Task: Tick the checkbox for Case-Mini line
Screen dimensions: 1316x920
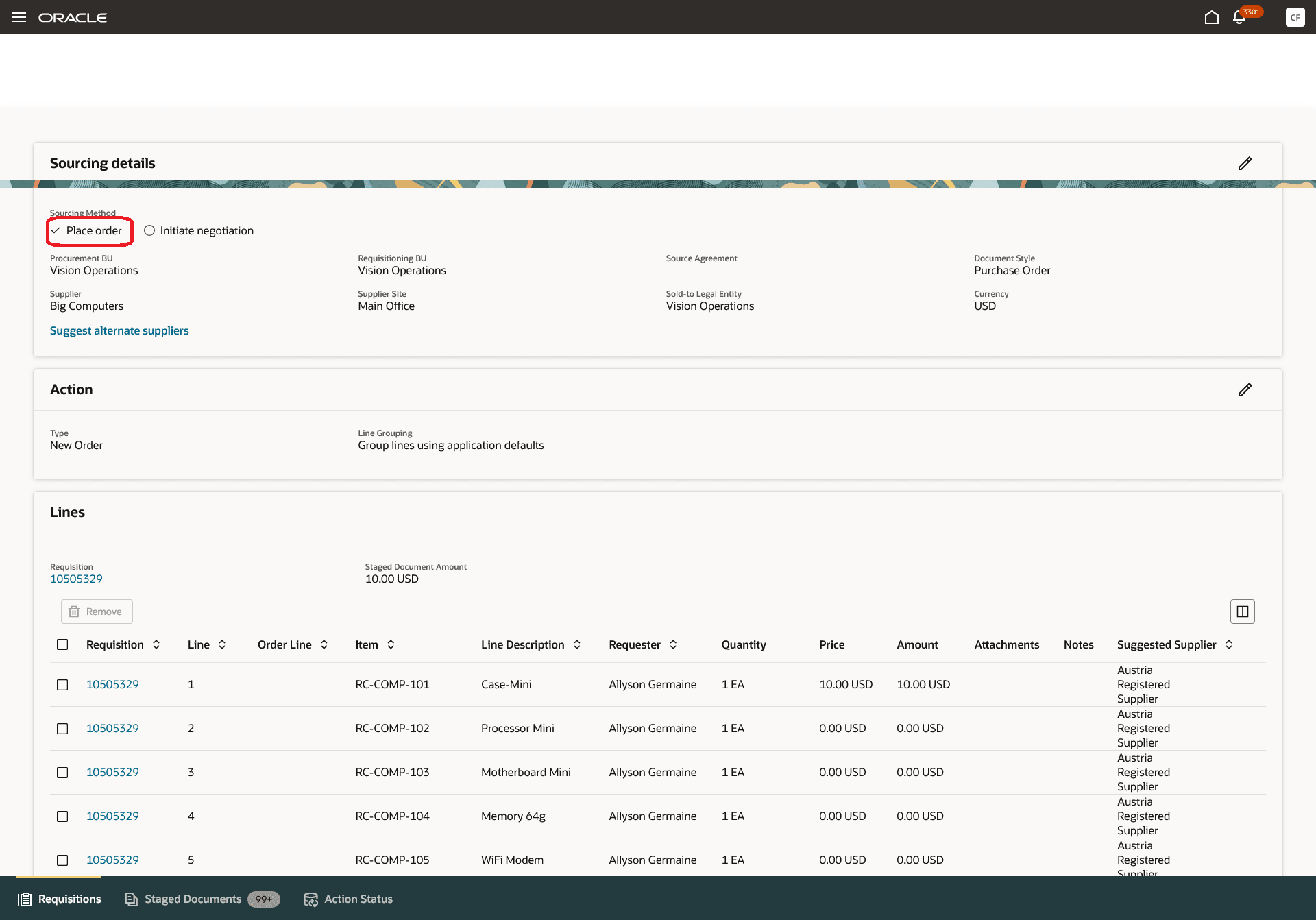Action: coord(62,685)
